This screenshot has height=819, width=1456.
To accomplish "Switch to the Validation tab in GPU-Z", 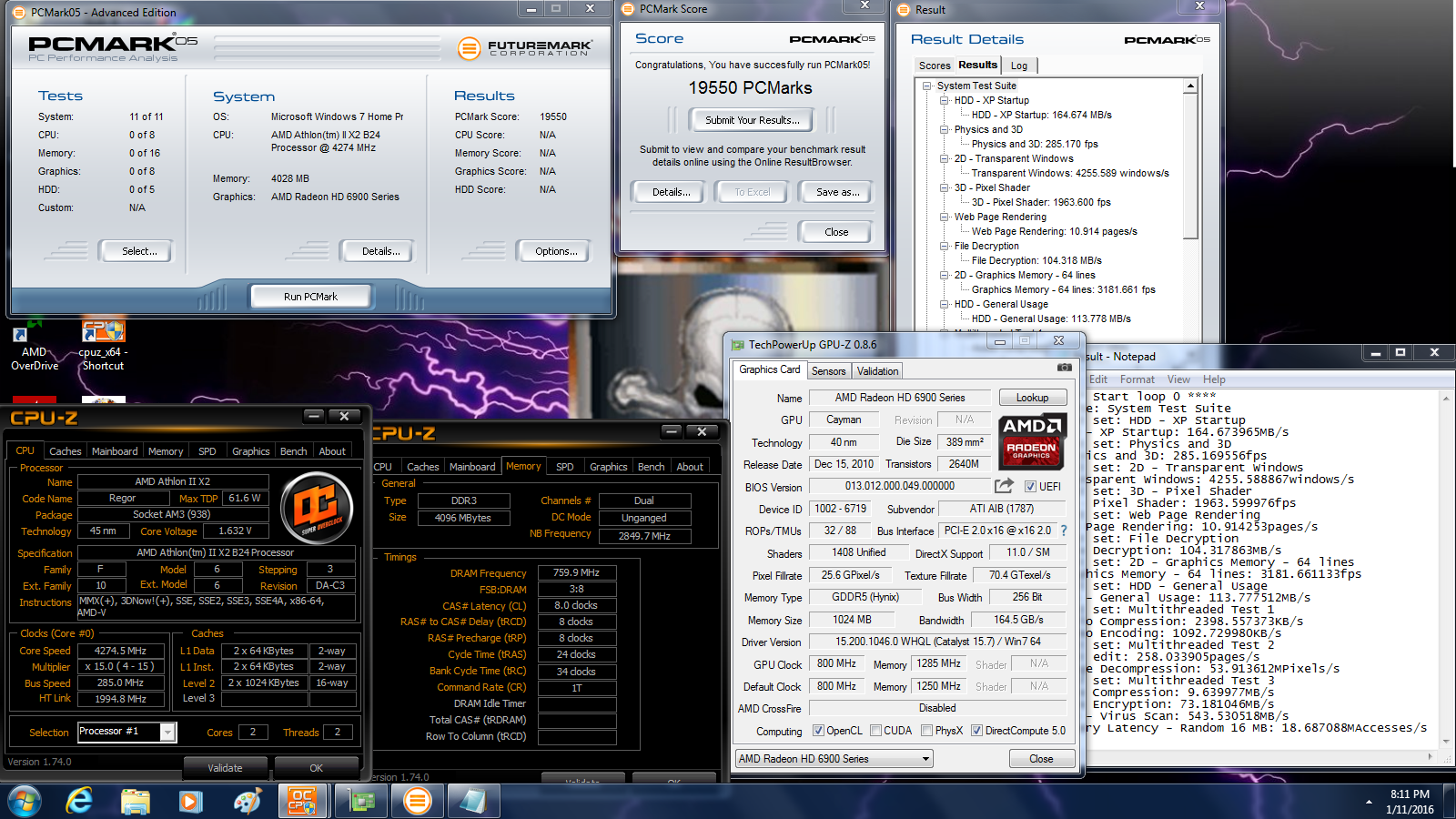I will 877,371.
